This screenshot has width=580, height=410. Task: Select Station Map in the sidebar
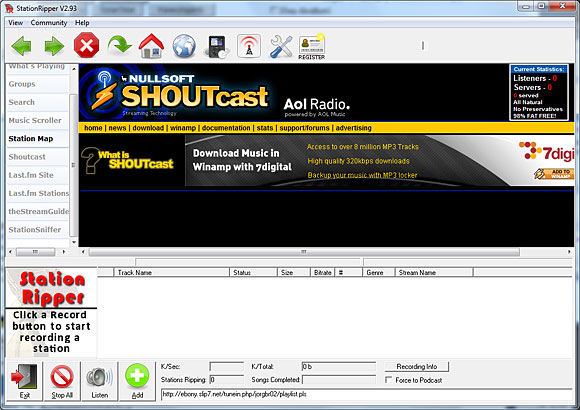31,139
